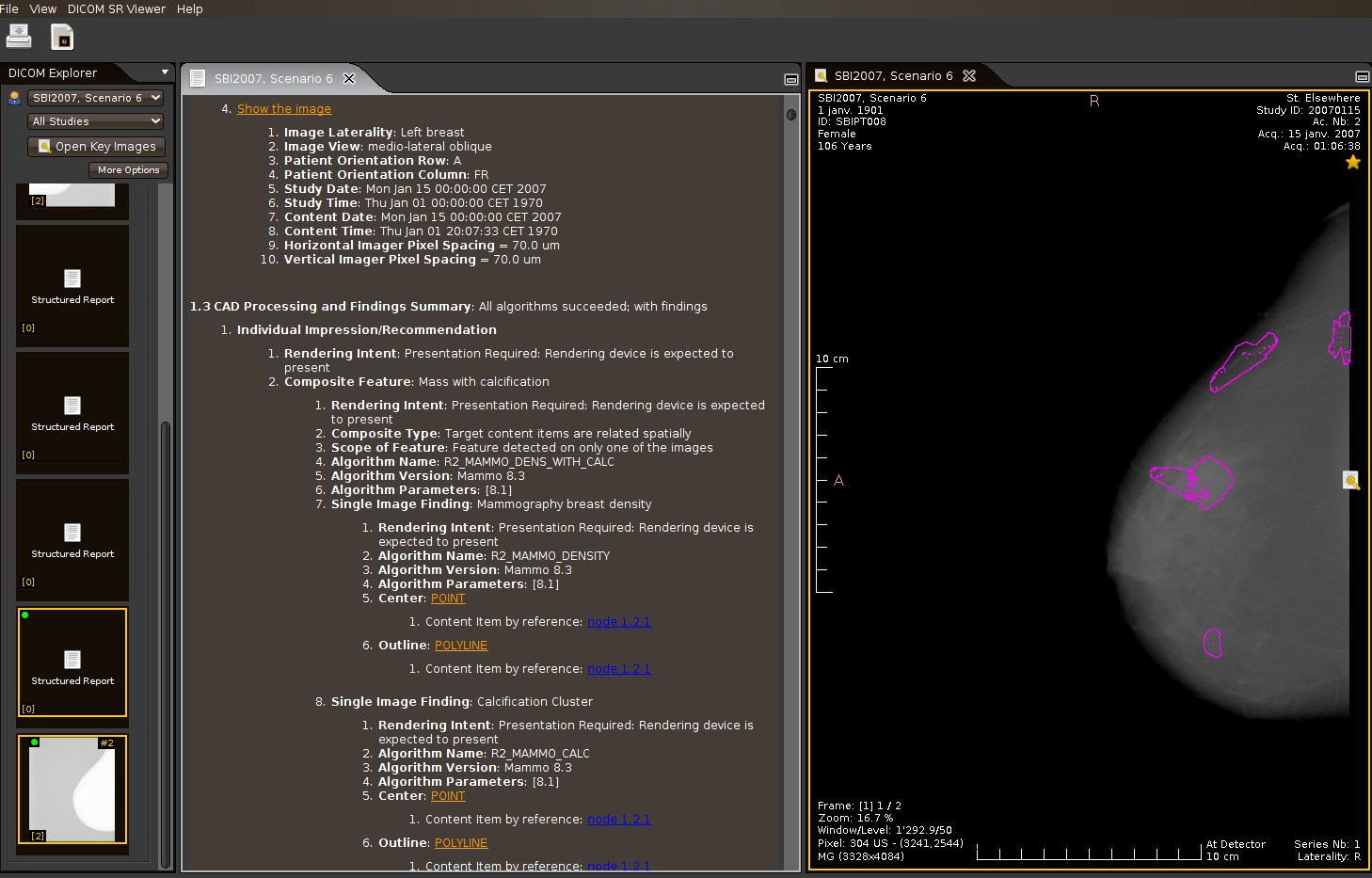This screenshot has height=878, width=1372.
Task: Click the Structured Report document icon in the highlighted thumbnail
Action: coord(72,660)
